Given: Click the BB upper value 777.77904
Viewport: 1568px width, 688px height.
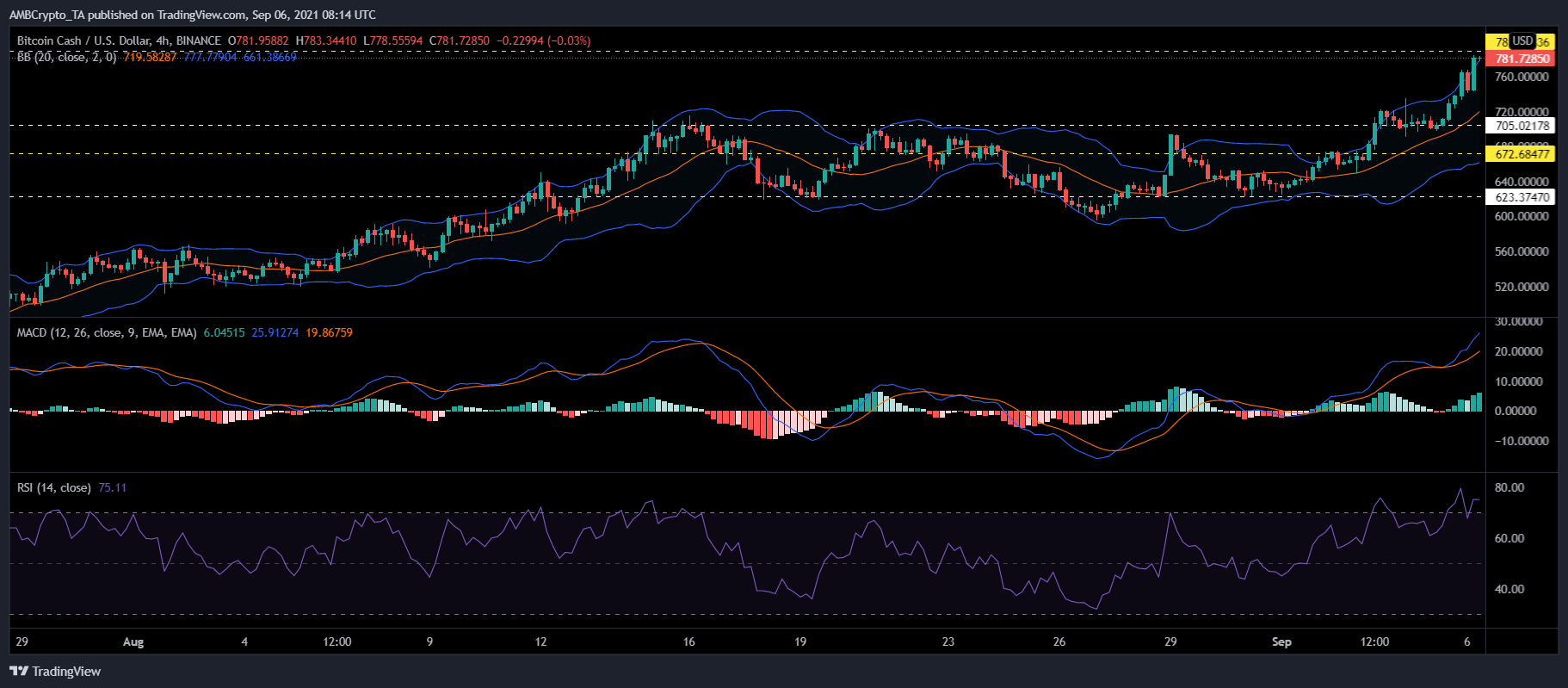Looking at the screenshot, I should pyautogui.click(x=210, y=57).
